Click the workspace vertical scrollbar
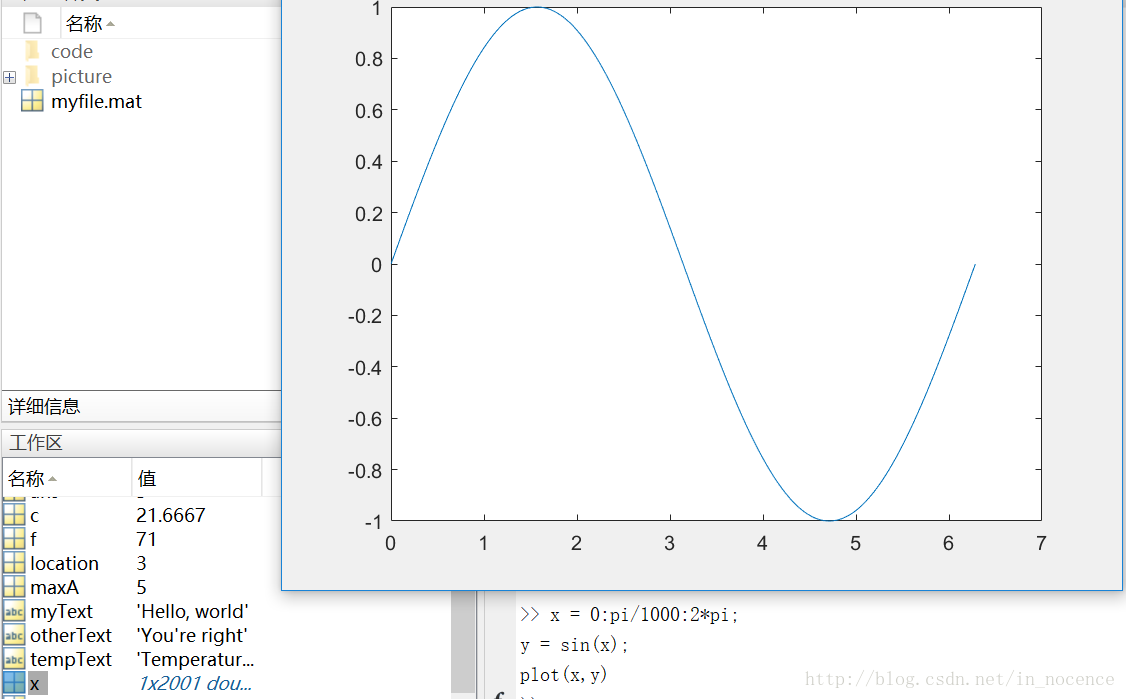Screen dimensions: 1126x699 click(x=463, y=640)
